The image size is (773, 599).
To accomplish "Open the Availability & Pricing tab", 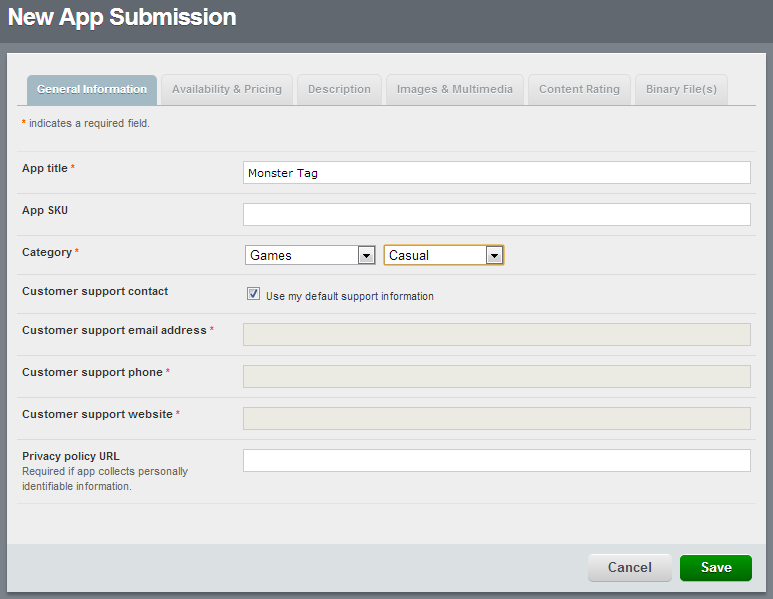I will tap(227, 89).
